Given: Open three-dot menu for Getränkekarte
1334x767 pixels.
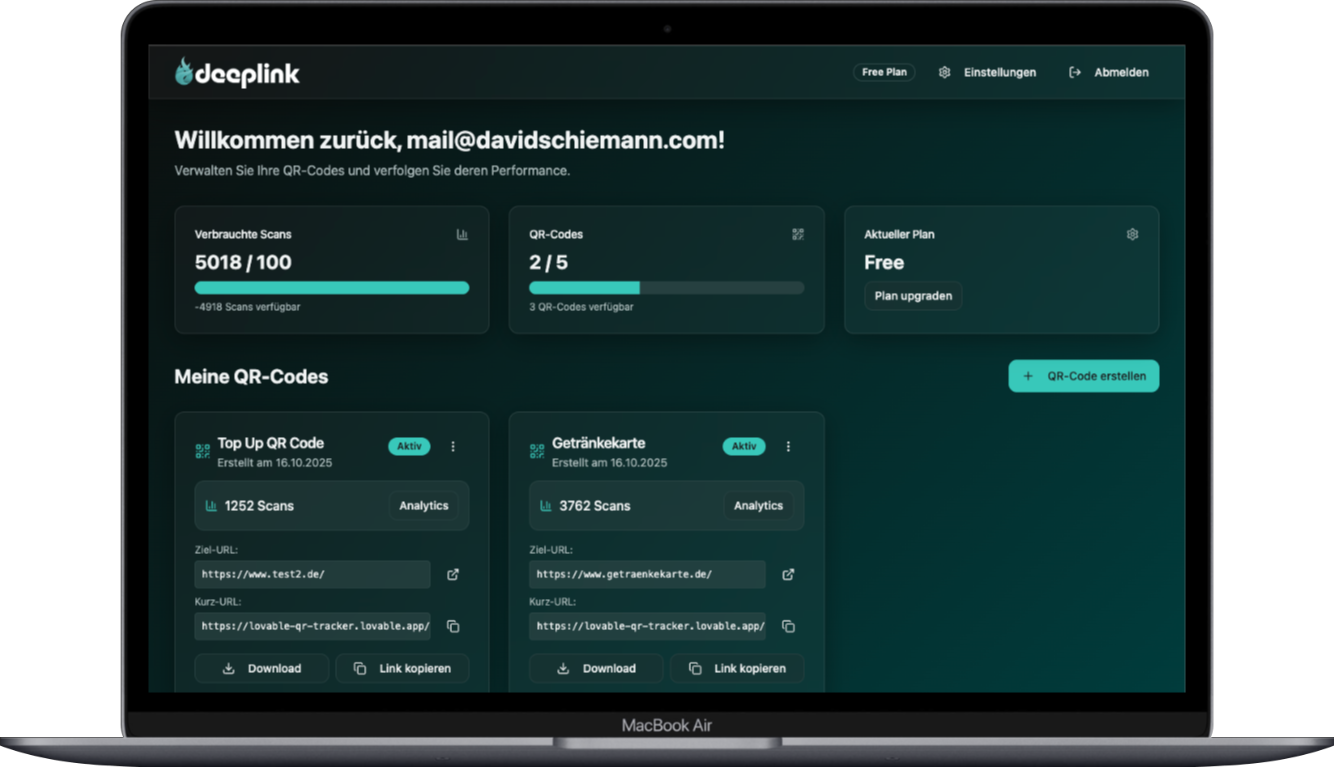Looking at the screenshot, I should tap(788, 446).
